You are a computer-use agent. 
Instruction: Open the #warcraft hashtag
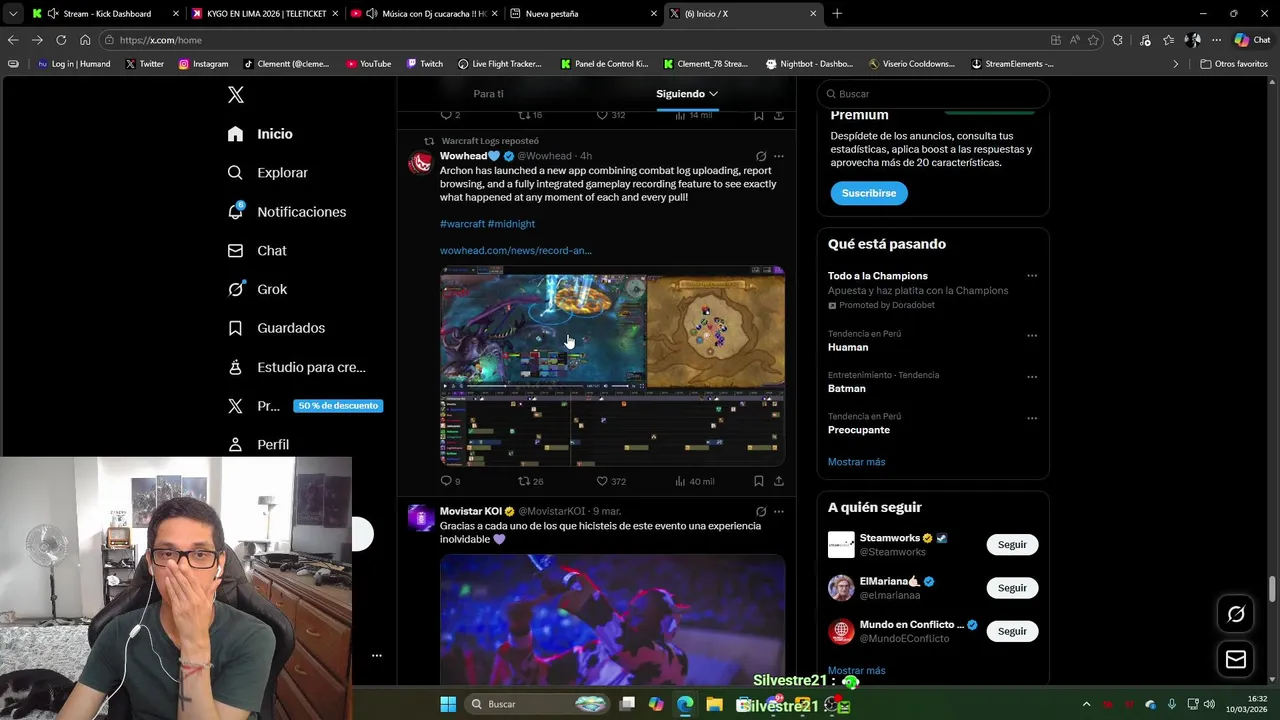[x=462, y=224]
